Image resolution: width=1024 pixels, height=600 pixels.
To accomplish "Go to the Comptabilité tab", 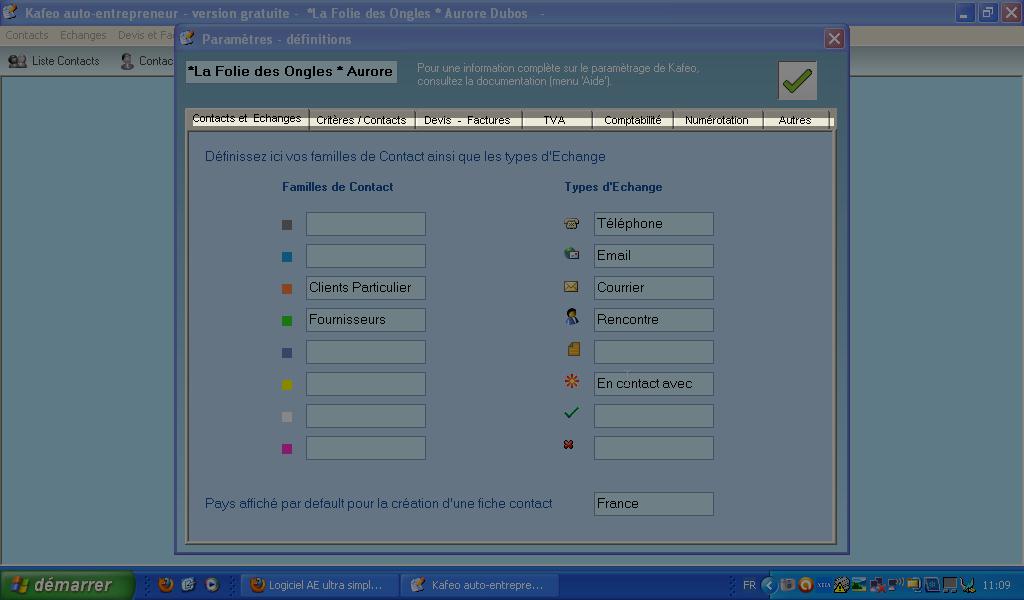I will pyautogui.click(x=632, y=120).
